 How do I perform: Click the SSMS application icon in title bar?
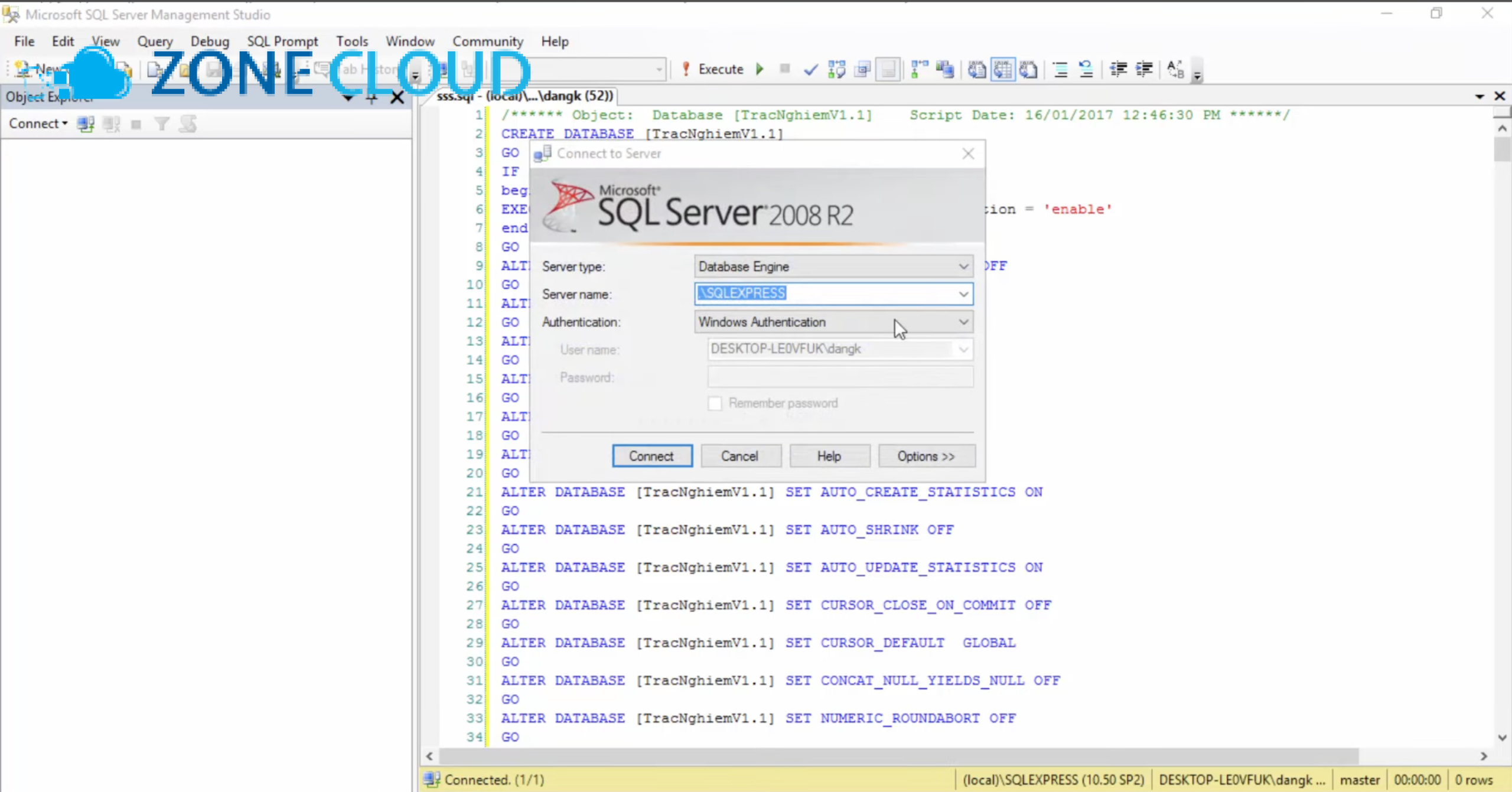[x=11, y=14]
